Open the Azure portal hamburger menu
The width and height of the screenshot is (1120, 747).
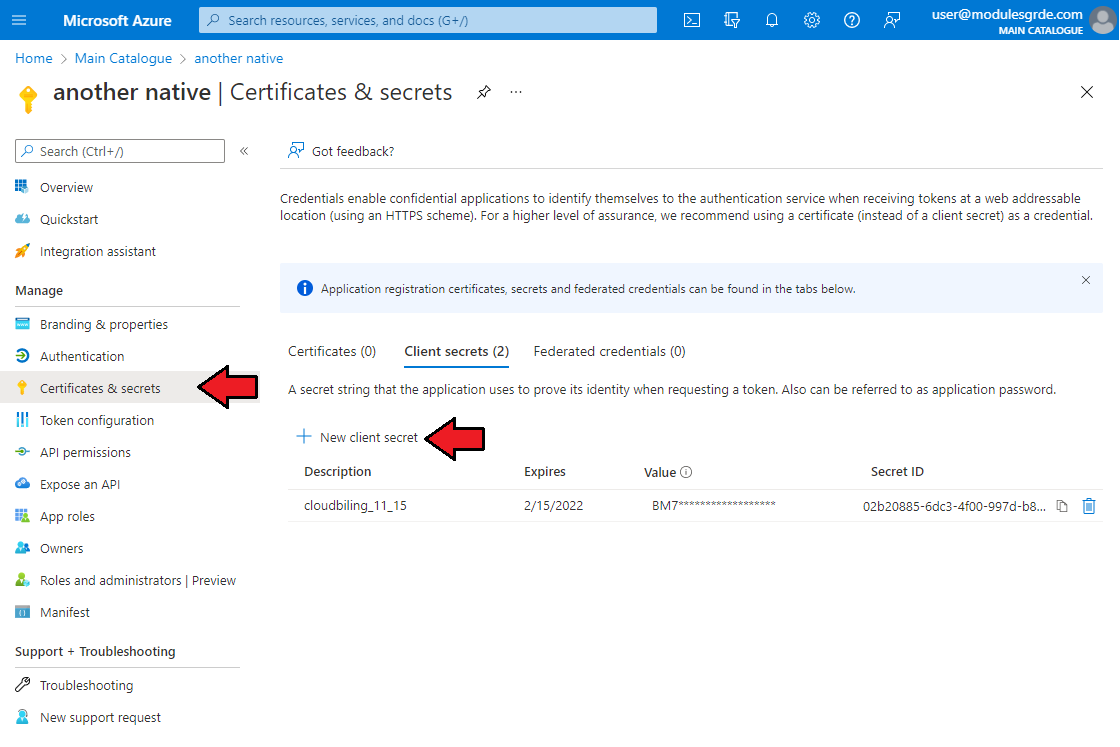tap(19, 20)
